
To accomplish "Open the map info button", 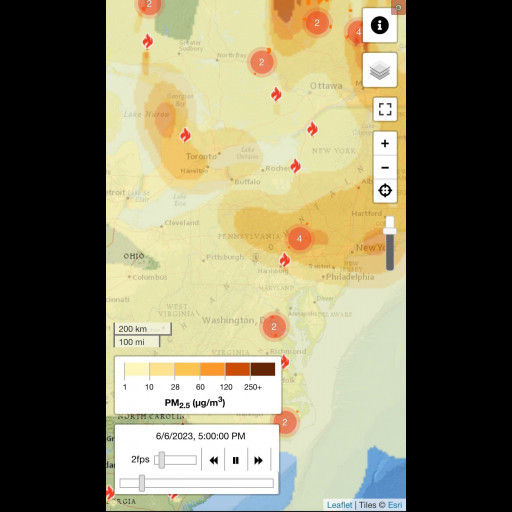I will pyautogui.click(x=380, y=25).
